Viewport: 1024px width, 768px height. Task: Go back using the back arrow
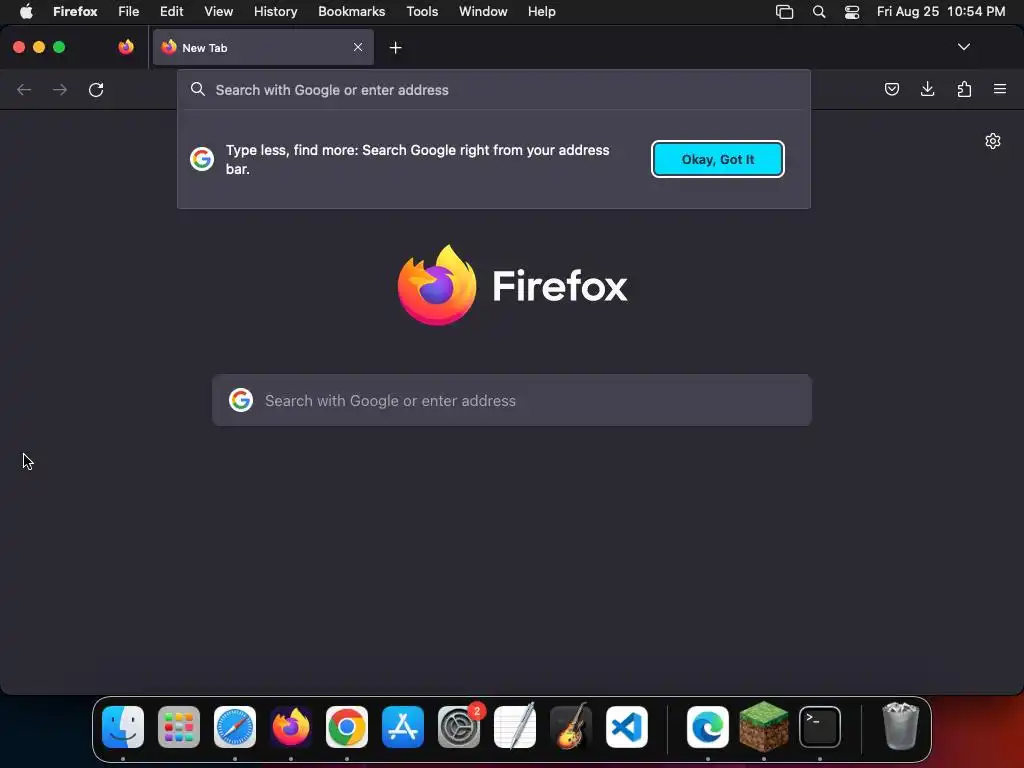coord(24,89)
